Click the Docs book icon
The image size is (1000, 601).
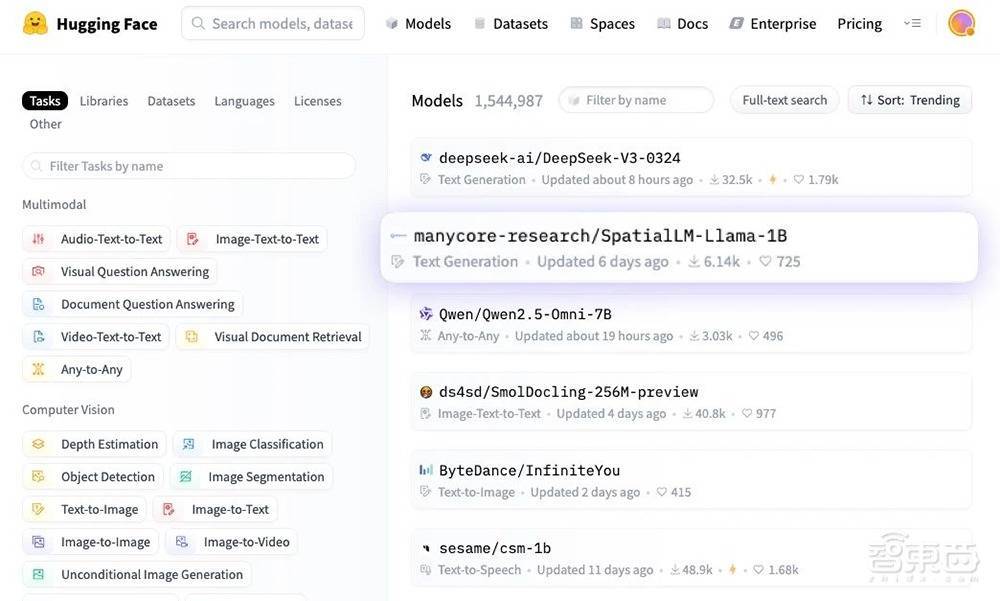(664, 24)
